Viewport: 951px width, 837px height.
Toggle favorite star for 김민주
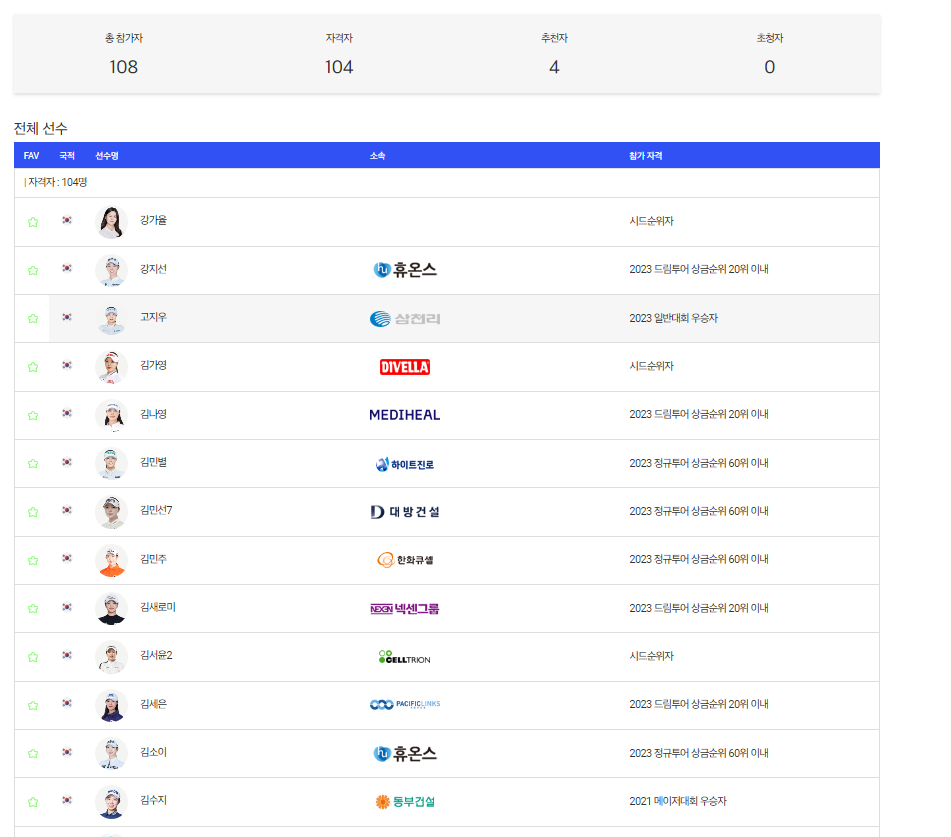pyautogui.click(x=33, y=560)
